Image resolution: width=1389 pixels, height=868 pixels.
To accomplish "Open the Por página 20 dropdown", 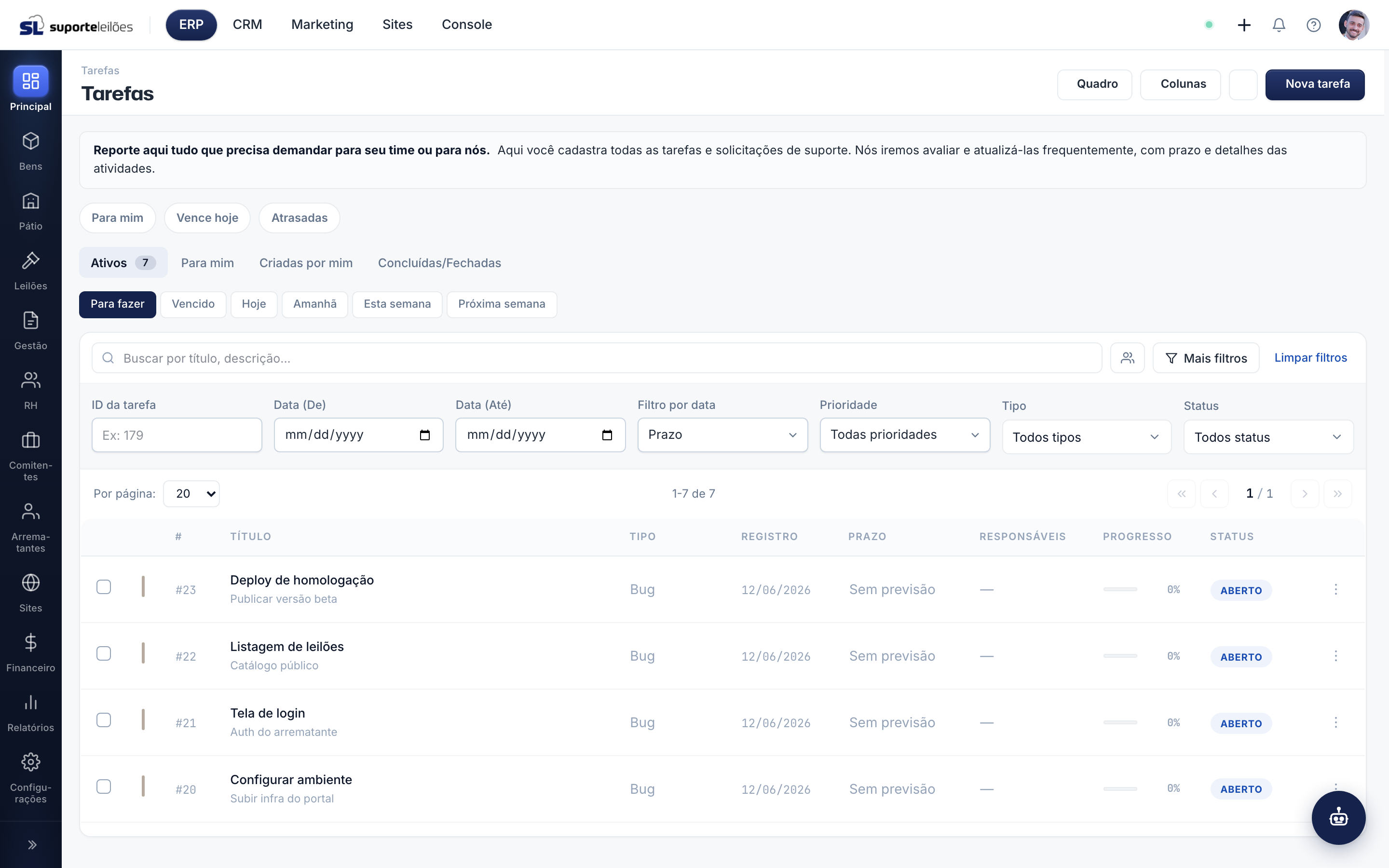I will [191, 493].
